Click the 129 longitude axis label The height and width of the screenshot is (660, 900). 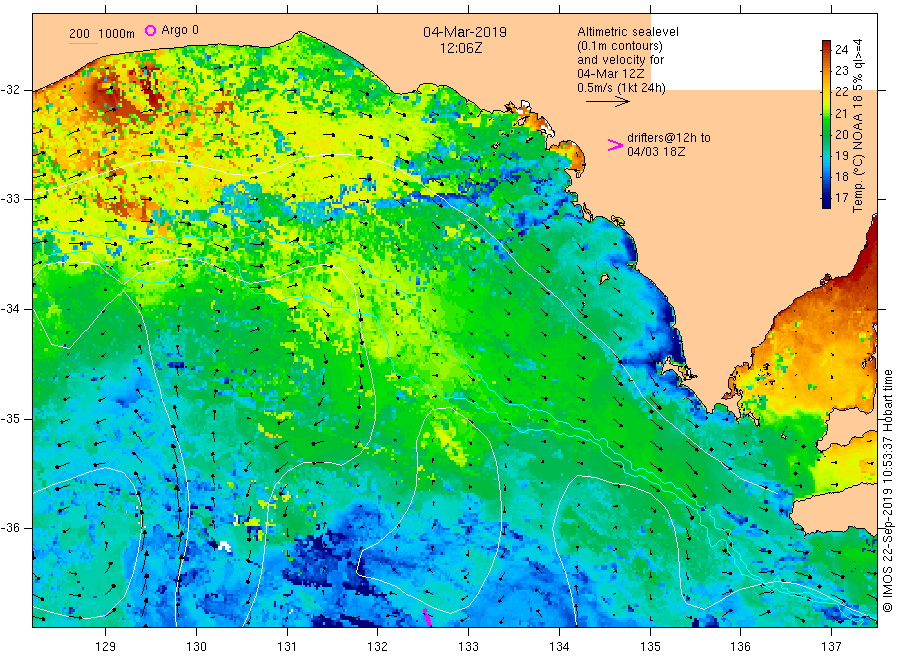click(x=106, y=647)
